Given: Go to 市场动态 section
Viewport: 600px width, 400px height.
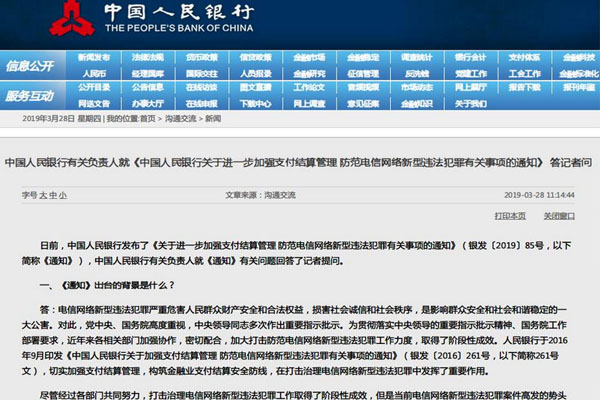Looking at the screenshot, I should 417,87.
